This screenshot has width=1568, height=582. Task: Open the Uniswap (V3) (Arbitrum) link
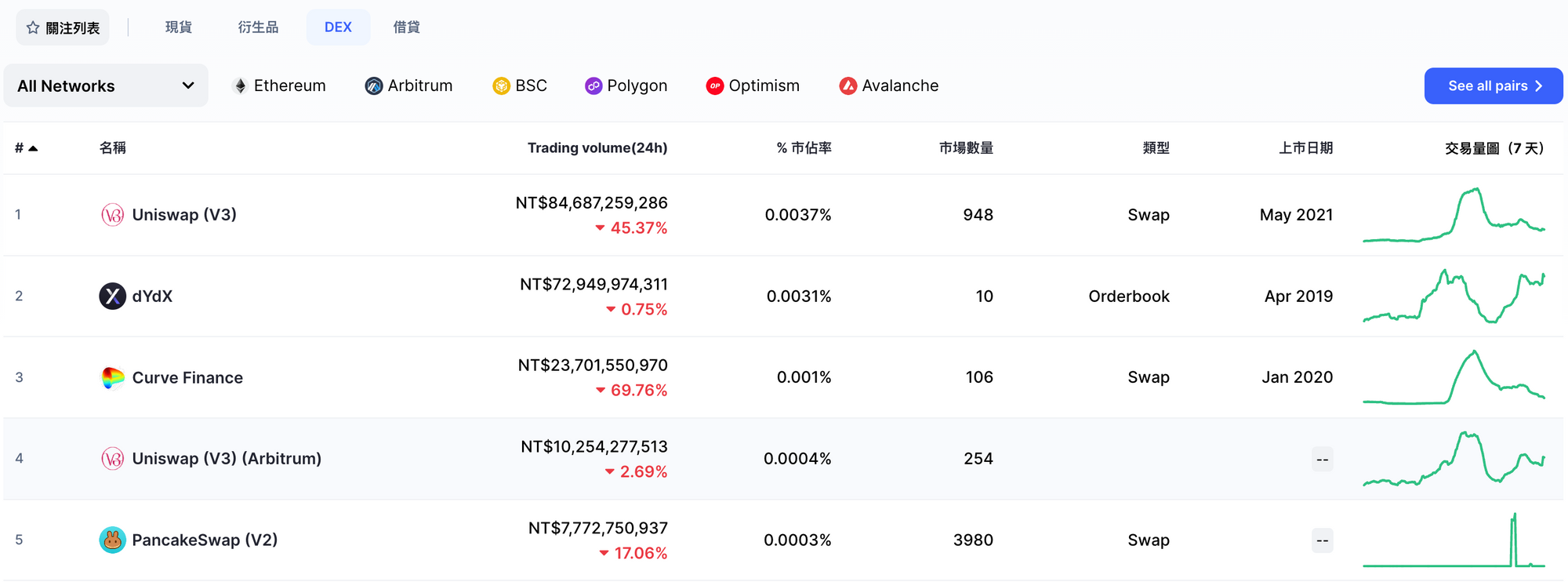pyautogui.click(x=227, y=459)
